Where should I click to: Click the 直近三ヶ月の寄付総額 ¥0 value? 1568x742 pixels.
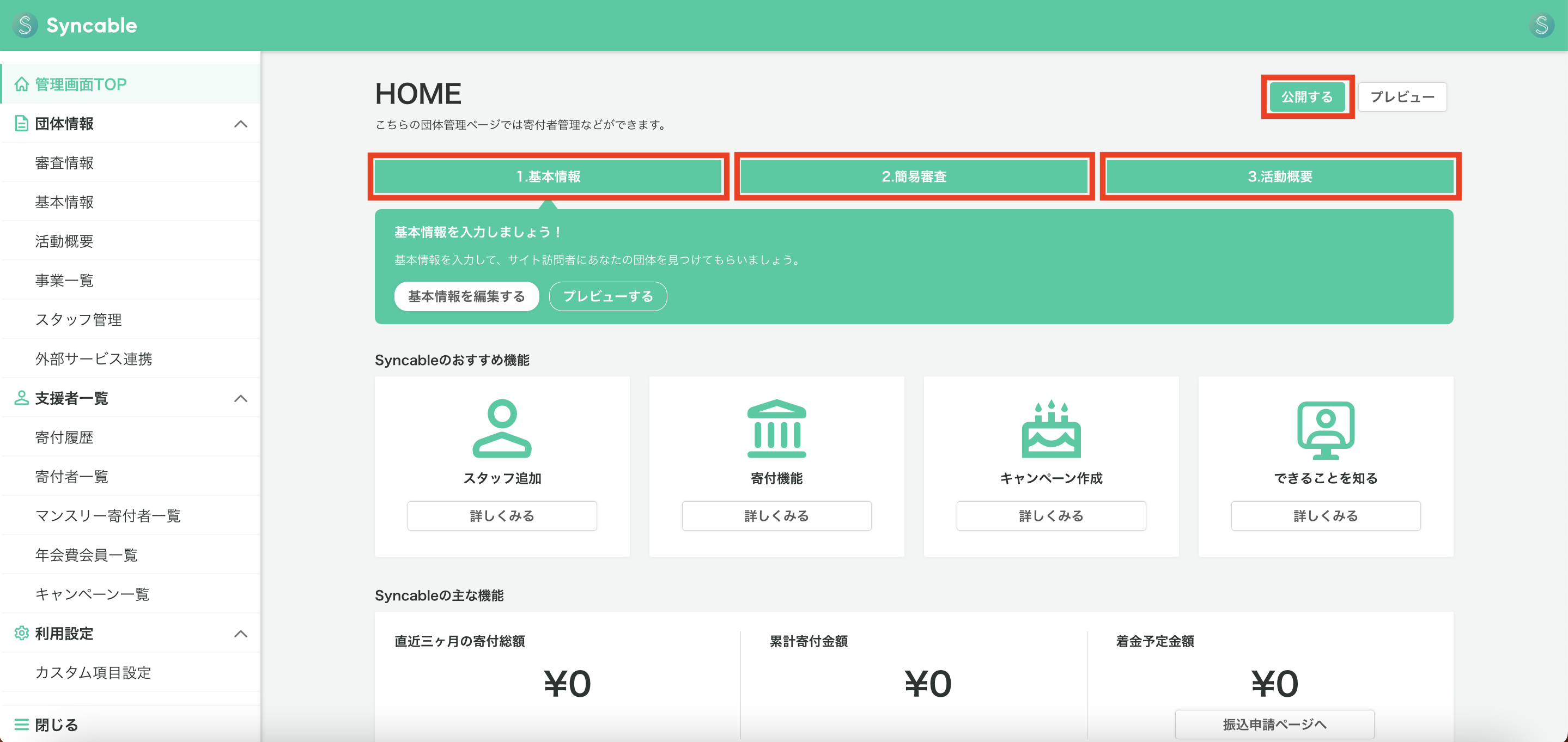pyautogui.click(x=567, y=684)
